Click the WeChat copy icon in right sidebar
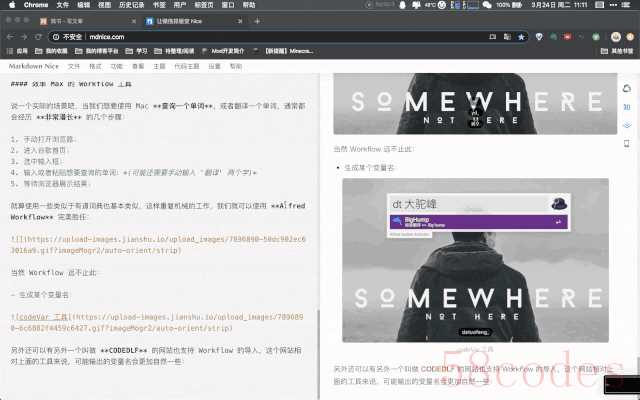 [627, 86]
